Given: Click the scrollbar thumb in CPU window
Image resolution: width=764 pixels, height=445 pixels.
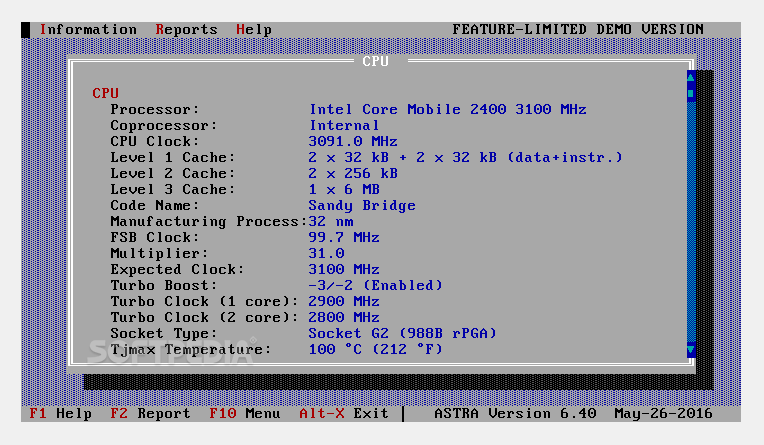Looking at the screenshot, I should click(690, 93).
